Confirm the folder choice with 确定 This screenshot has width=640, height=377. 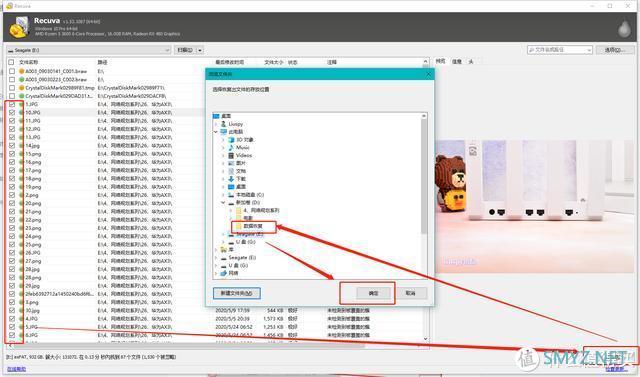373,293
